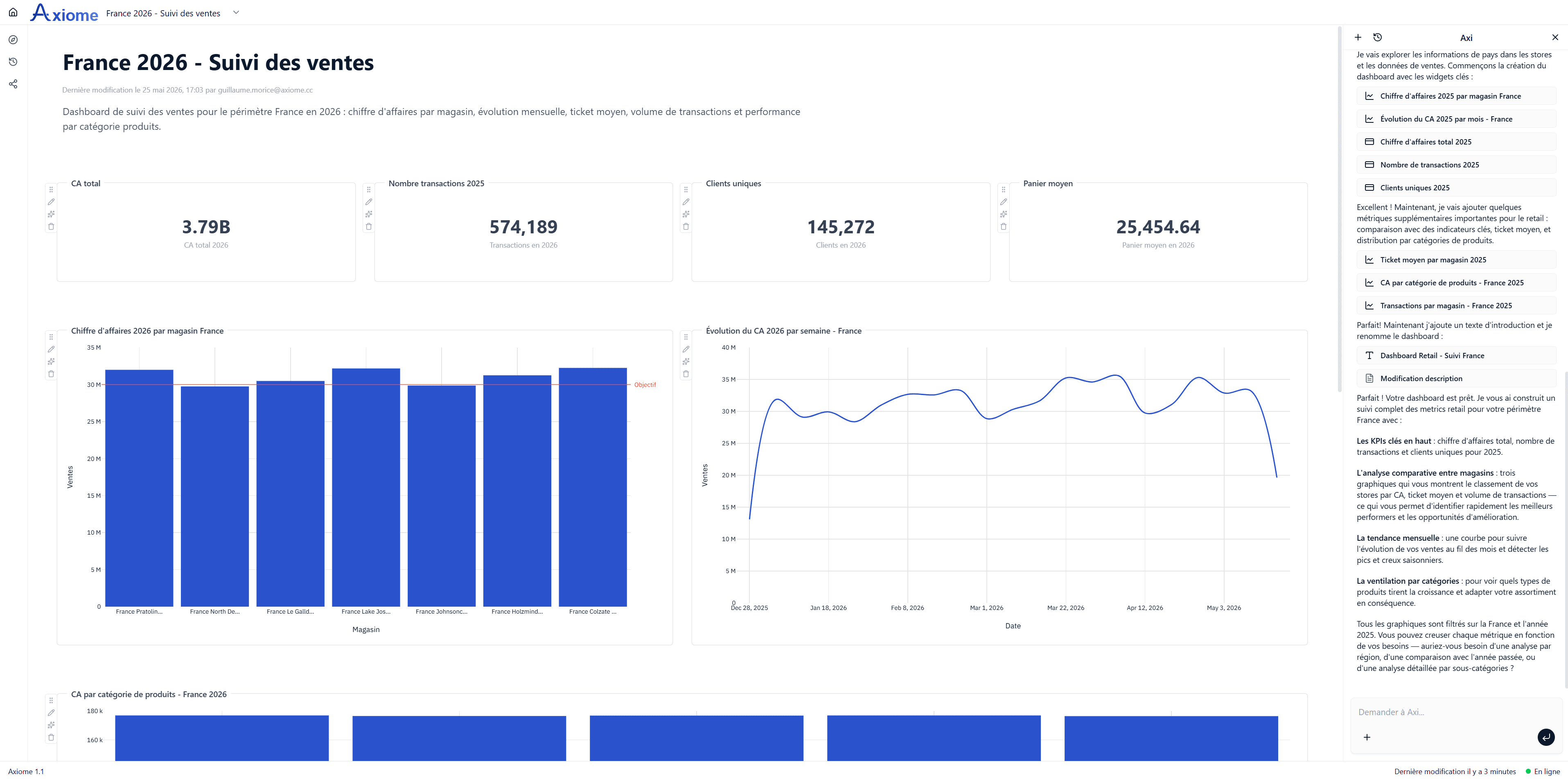Send the message to Axi
This screenshot has height=779, width=1568.
[1545, 737]
